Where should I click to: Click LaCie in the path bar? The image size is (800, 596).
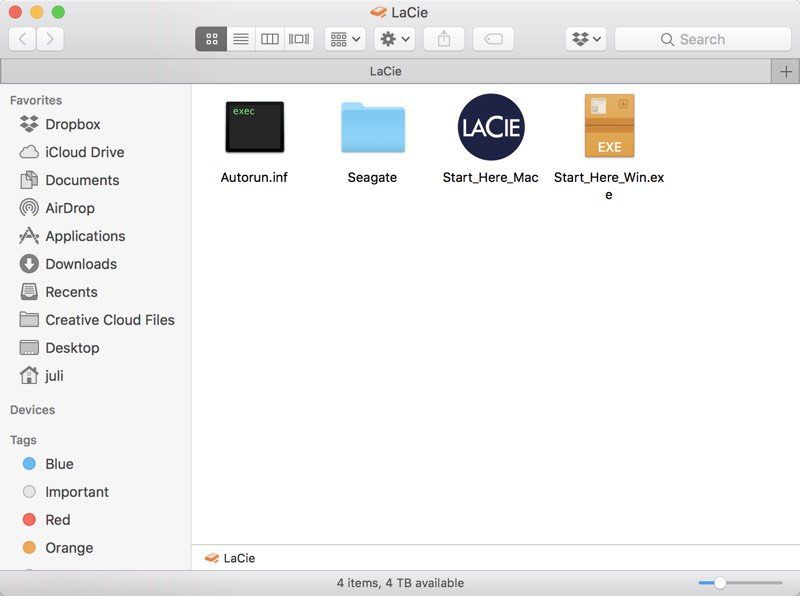tap(230, 558)
